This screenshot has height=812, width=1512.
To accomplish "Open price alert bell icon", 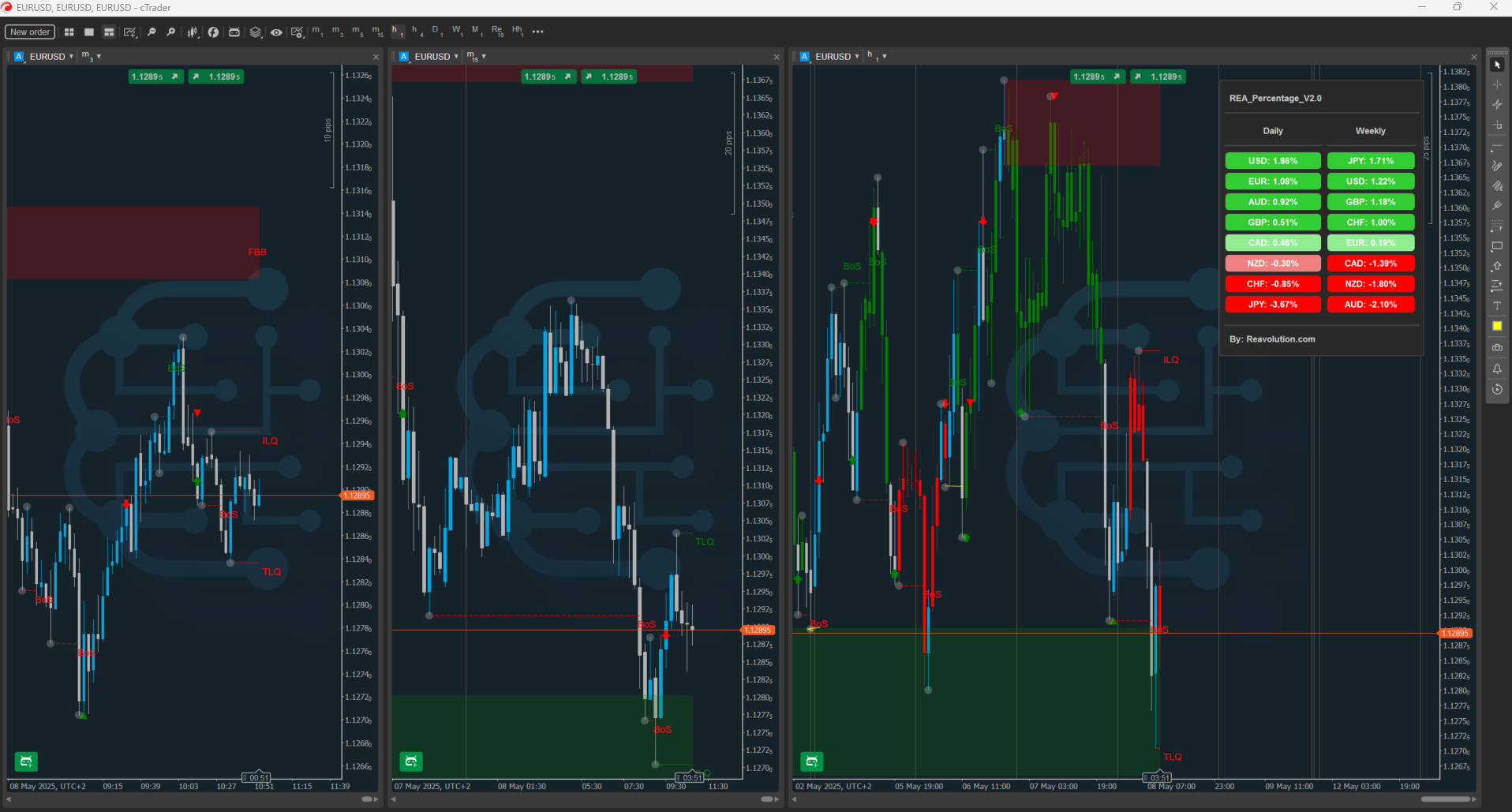I will click(1497, 369).
